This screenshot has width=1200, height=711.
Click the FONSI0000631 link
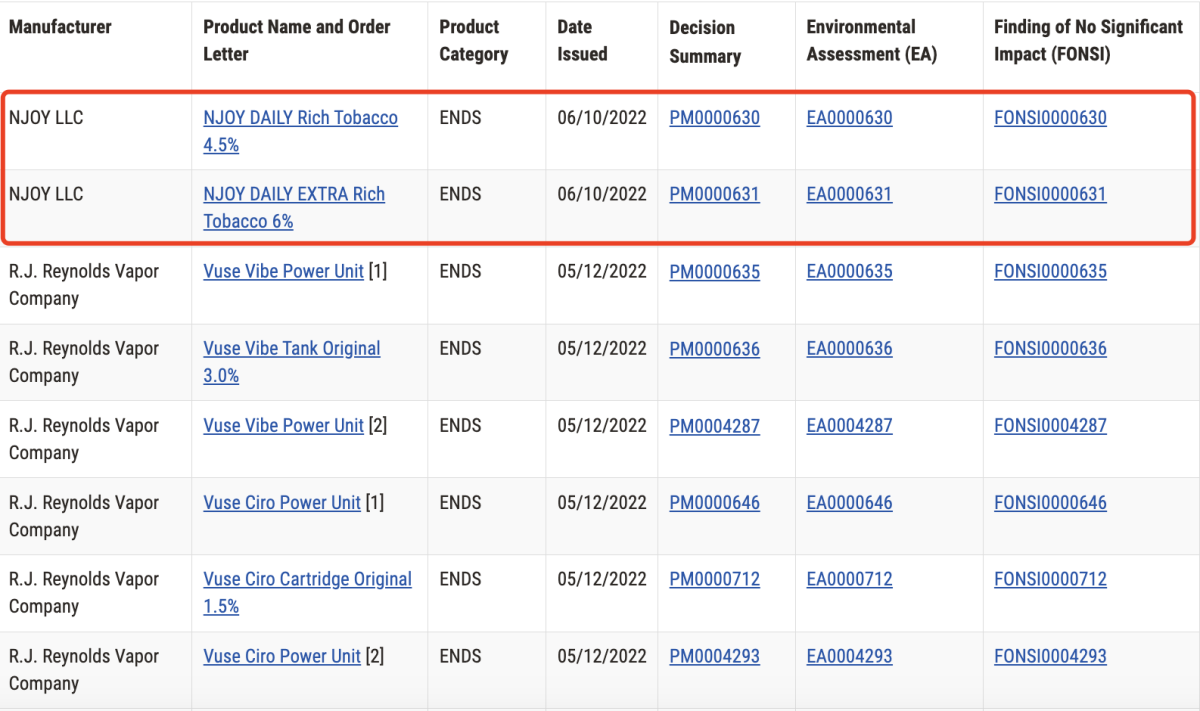pyautogui.click(x=1050, y=195)
